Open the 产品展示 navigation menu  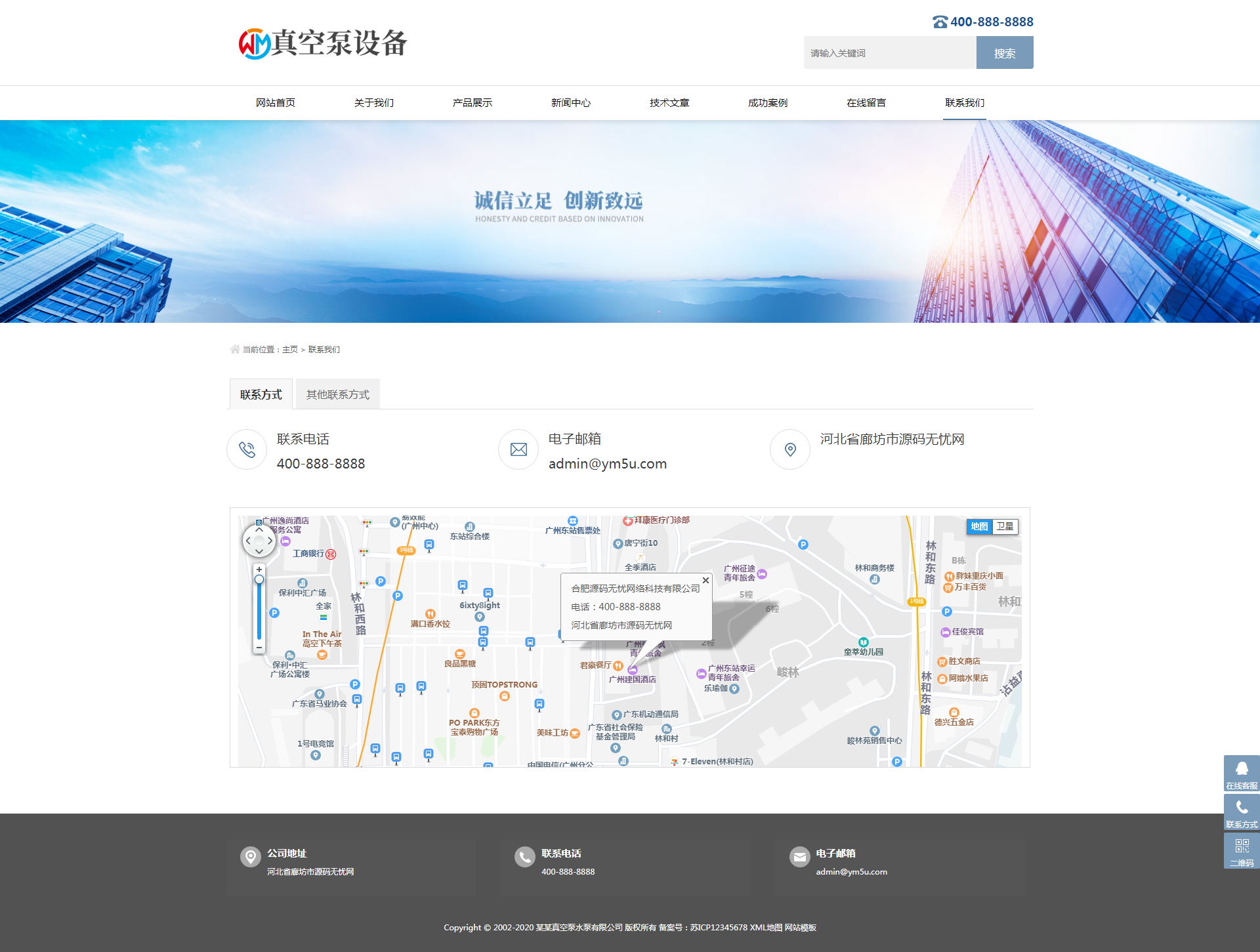click(x=472, y=103)
